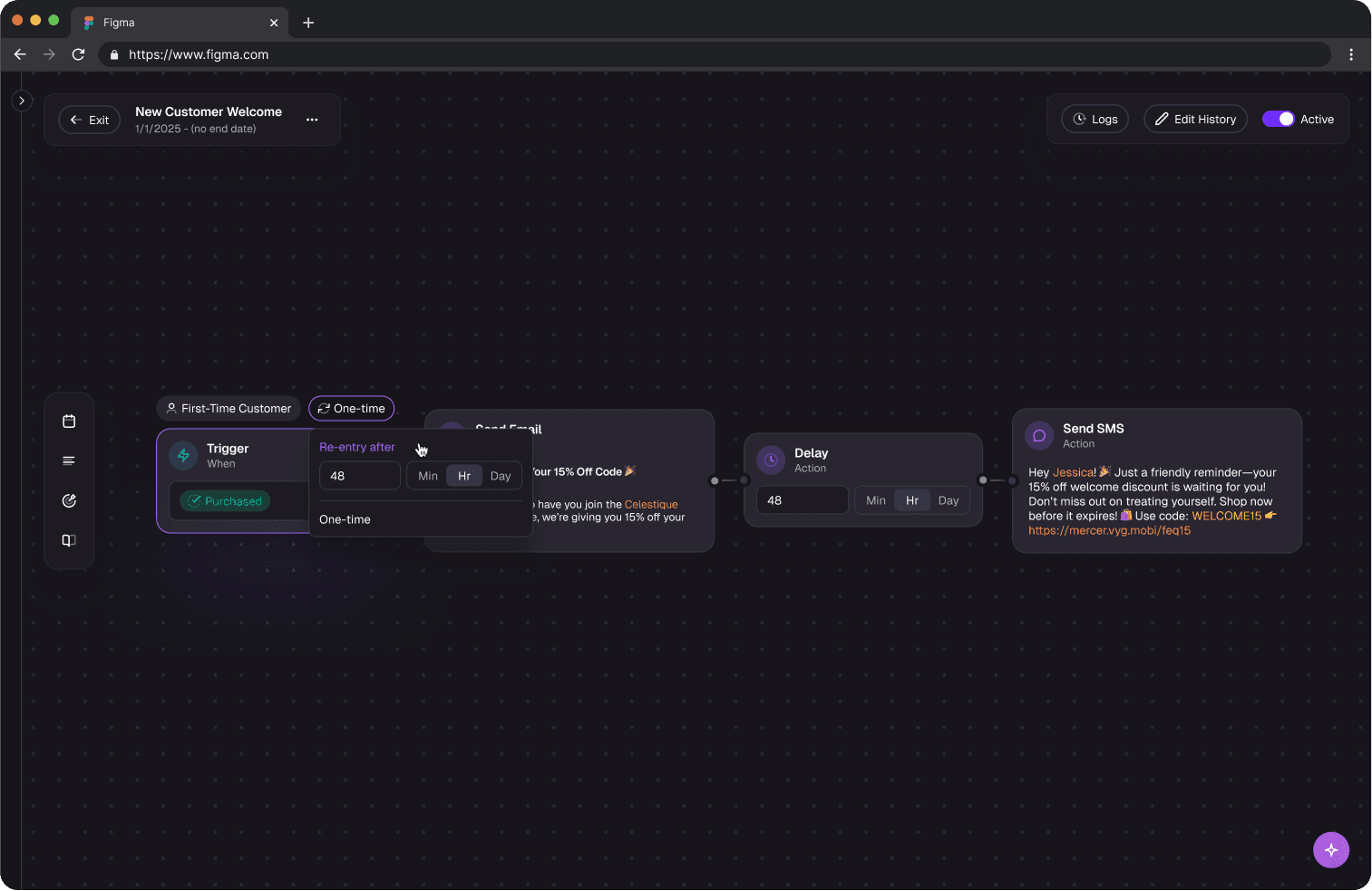Toggle the Active workflow switch
The image size is (1372, 891).
click(1280, 119)
